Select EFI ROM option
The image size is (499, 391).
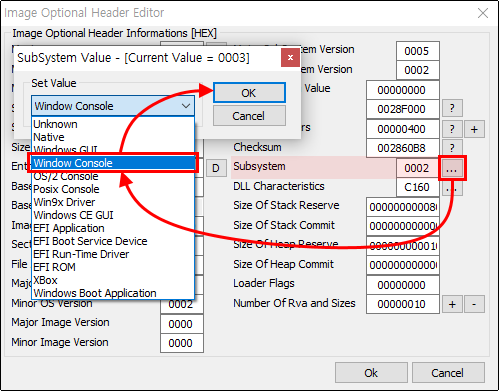113,267
